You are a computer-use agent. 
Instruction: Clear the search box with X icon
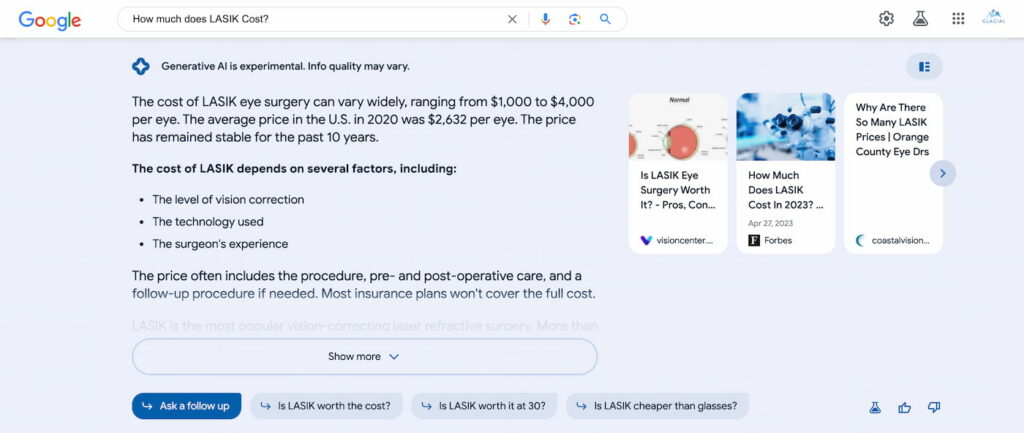click(512, 20)
